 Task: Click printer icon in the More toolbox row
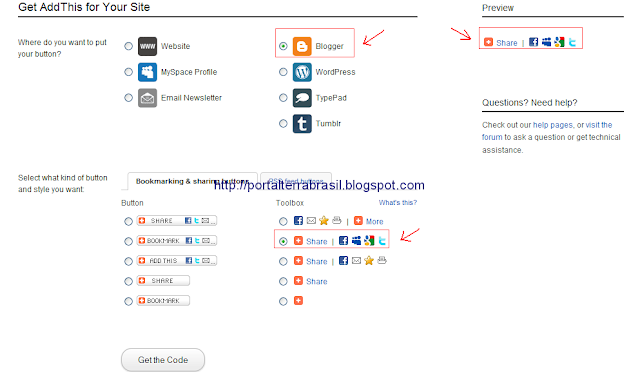(x=337, y=220)
